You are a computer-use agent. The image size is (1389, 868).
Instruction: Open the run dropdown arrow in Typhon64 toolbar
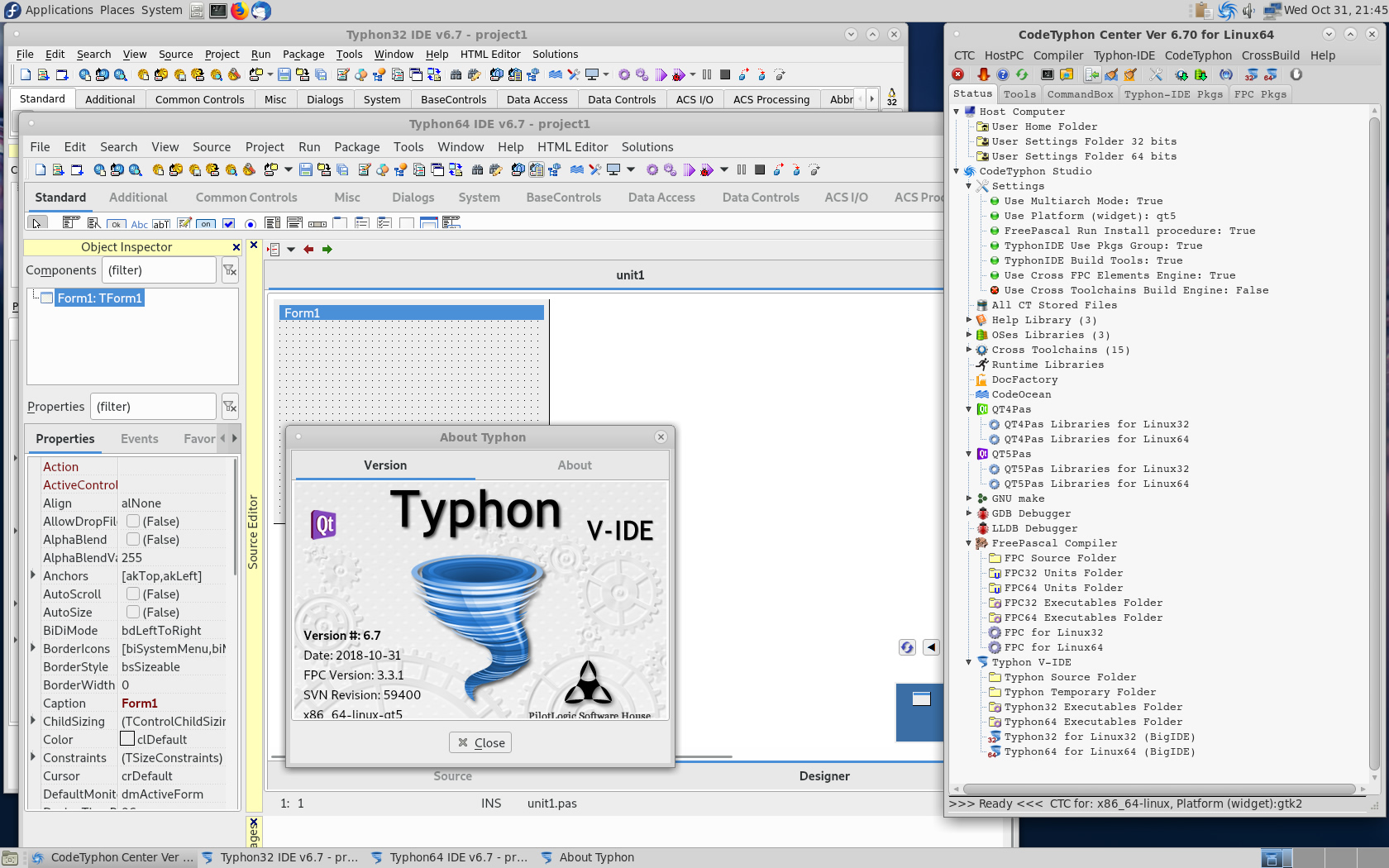click(x=724, y=169)
